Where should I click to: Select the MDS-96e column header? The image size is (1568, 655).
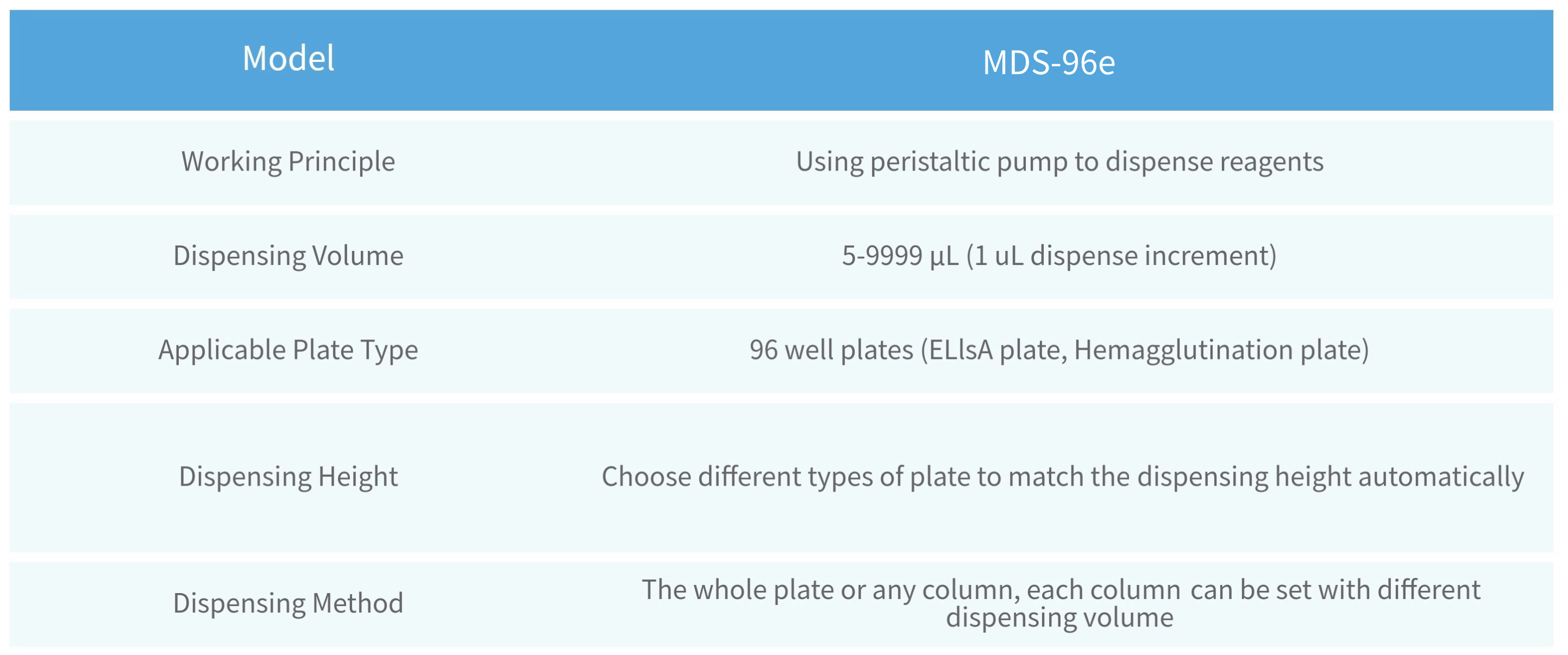(1049, 62)
